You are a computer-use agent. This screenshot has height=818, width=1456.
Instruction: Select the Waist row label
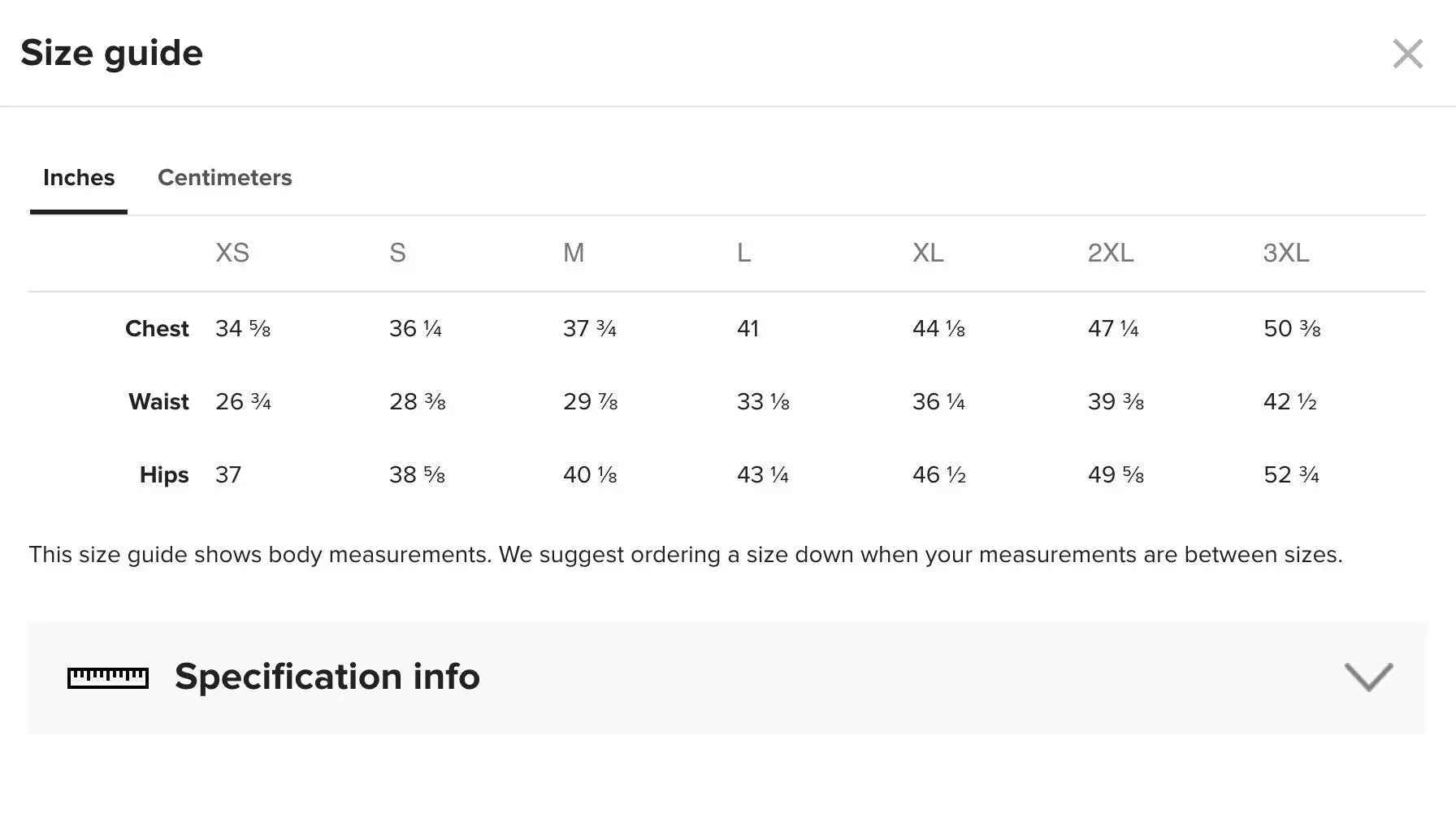coord(158,402)
